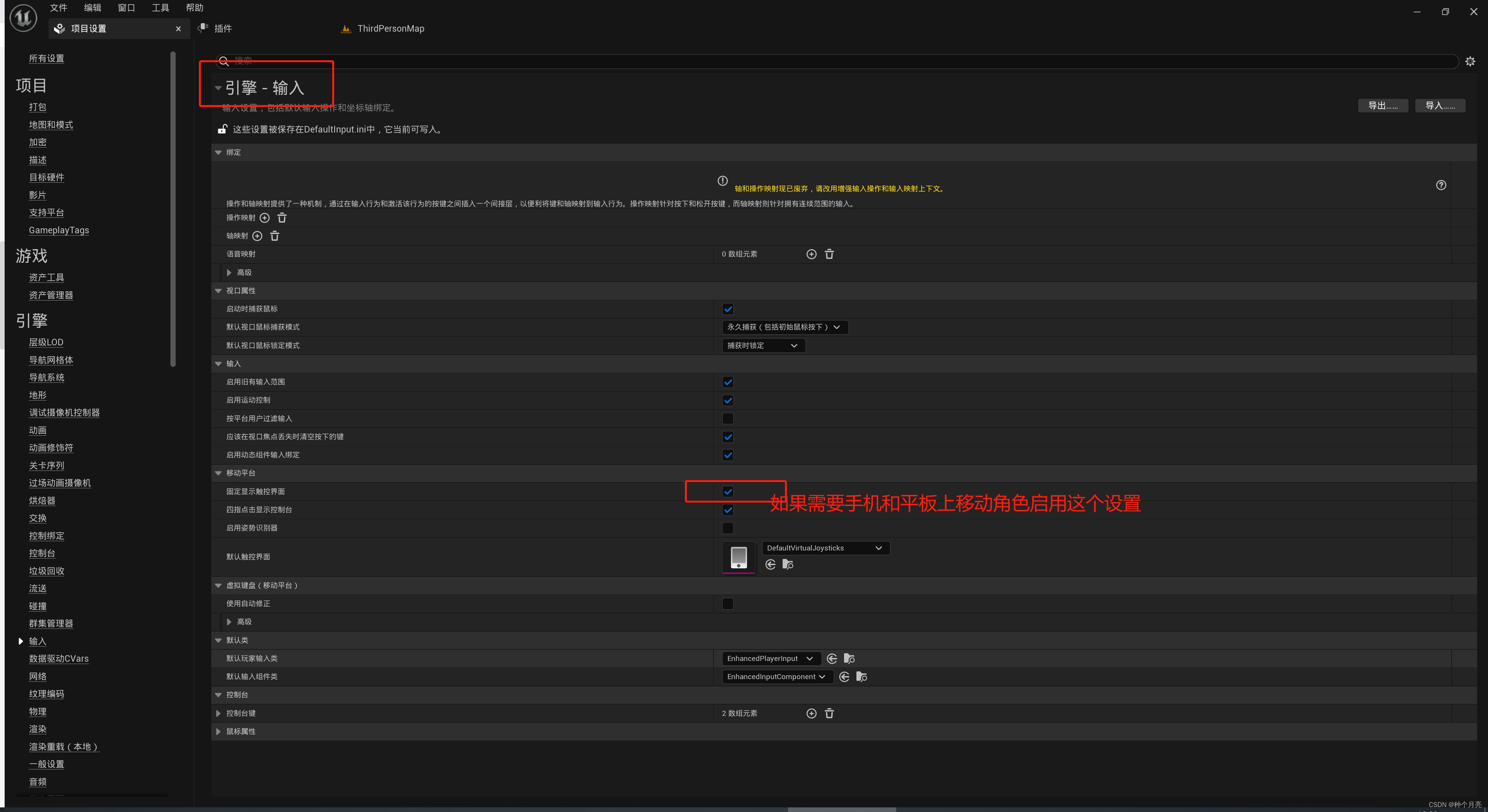Expand the 控制台键 array row
Viewport: 1488px width, 812px height.
(x=218, y=713)
